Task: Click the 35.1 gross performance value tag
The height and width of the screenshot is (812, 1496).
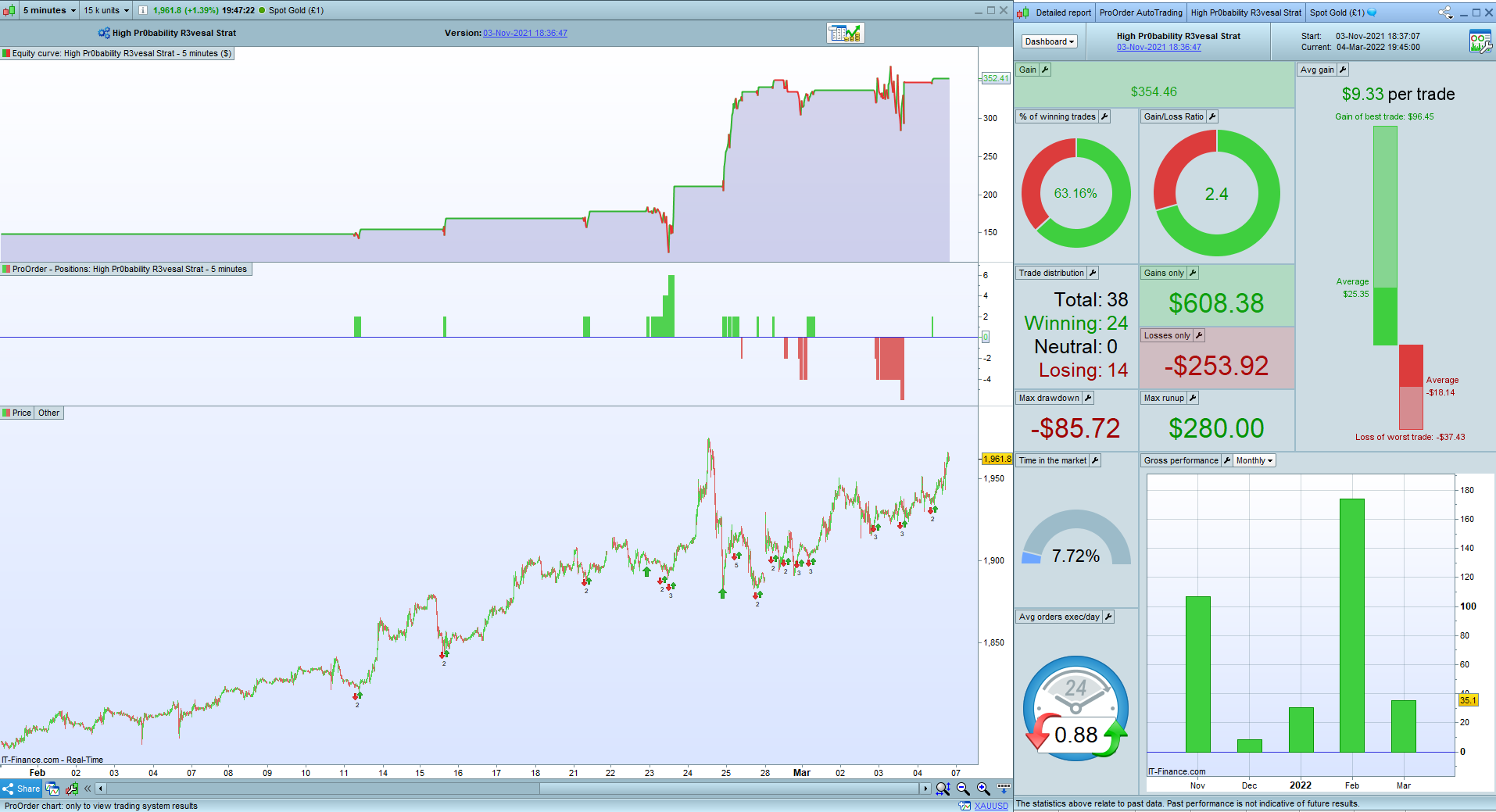Action: tap(1468, 700)
